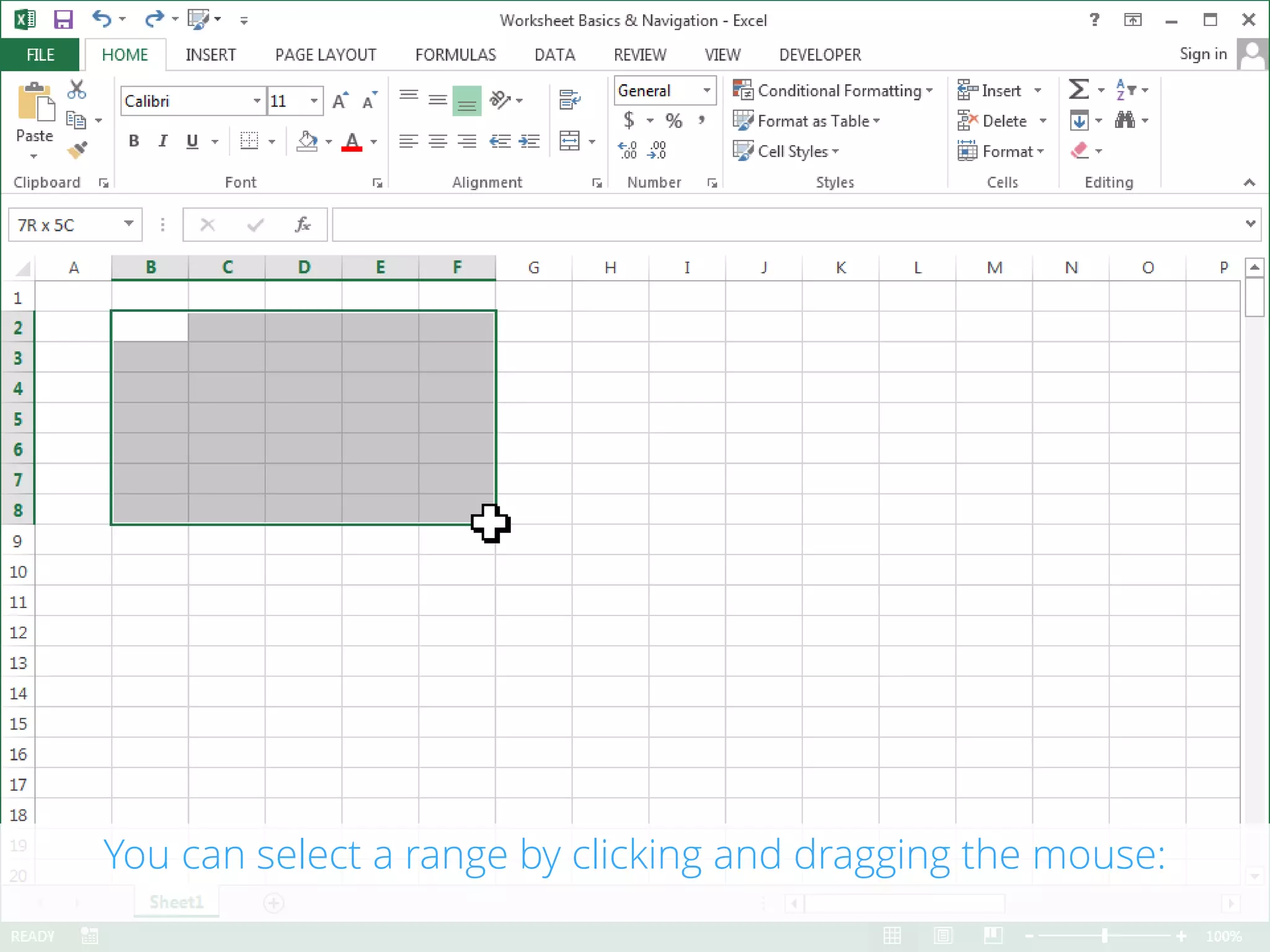1270x952 pixels.
Task: Click Sign in link
Action: 1203,54
